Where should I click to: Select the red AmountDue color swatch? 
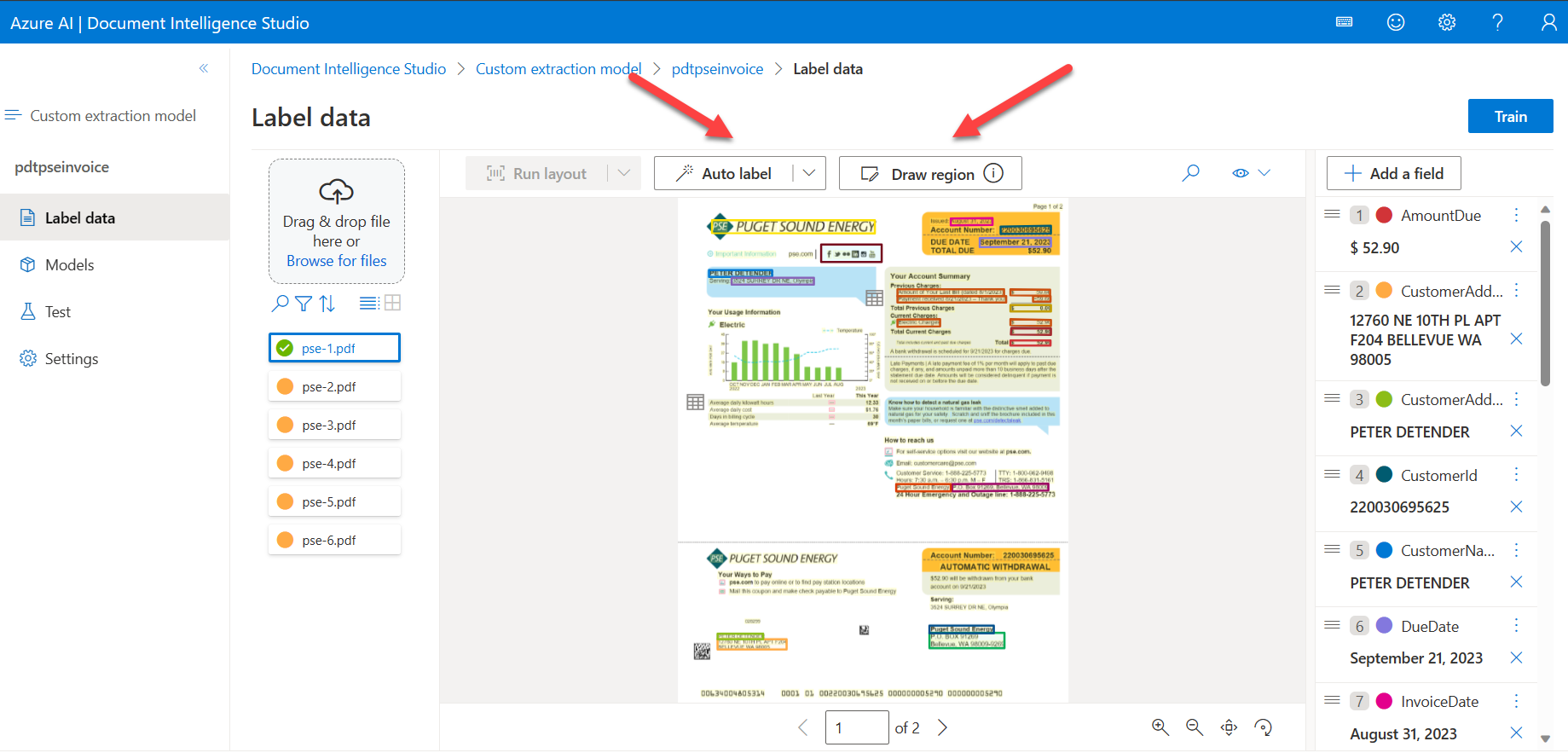pyautogui.click(x=1385, y=215)
